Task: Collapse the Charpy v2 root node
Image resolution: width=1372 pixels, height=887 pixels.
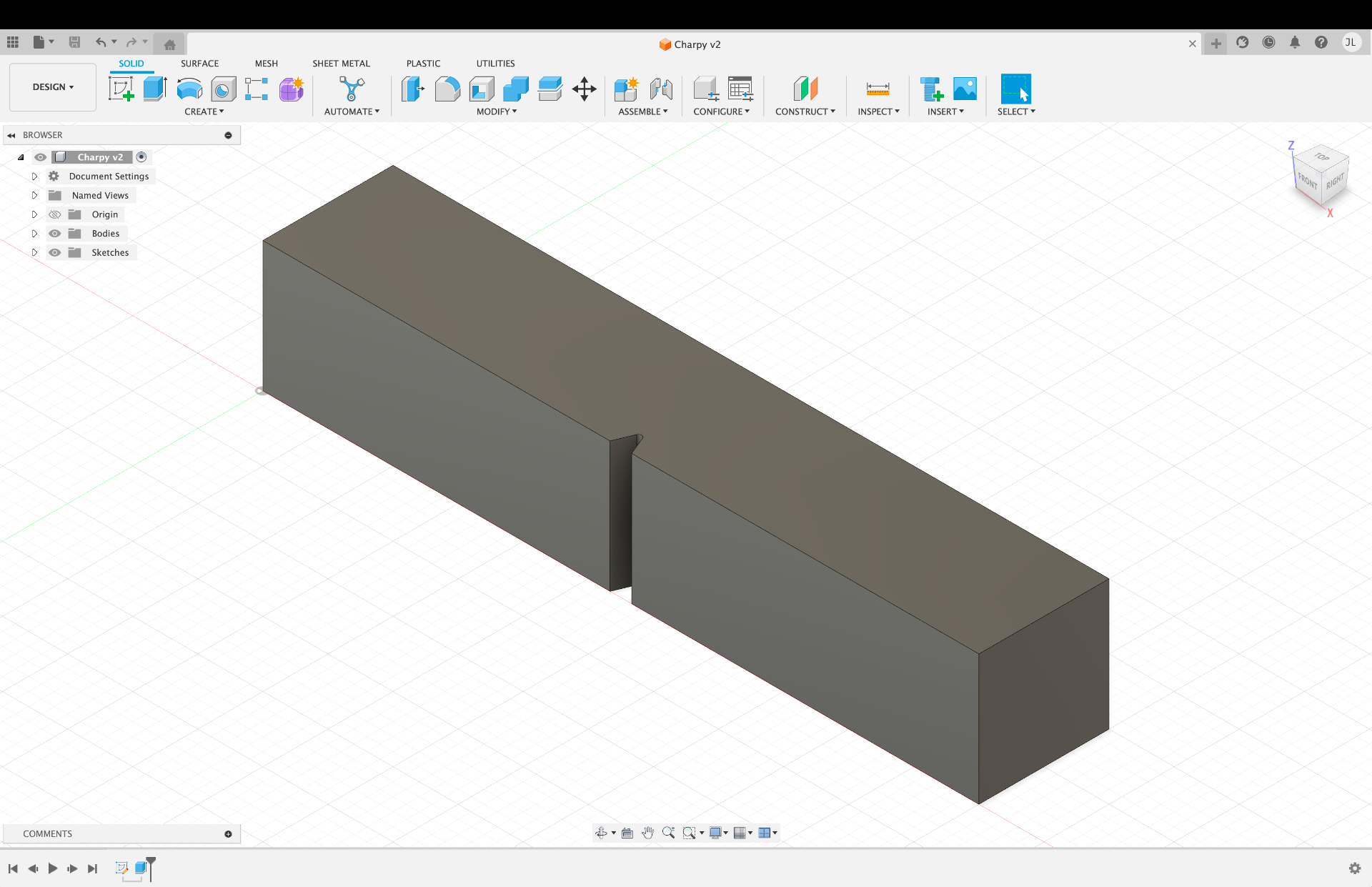Action: click(21, 157)
